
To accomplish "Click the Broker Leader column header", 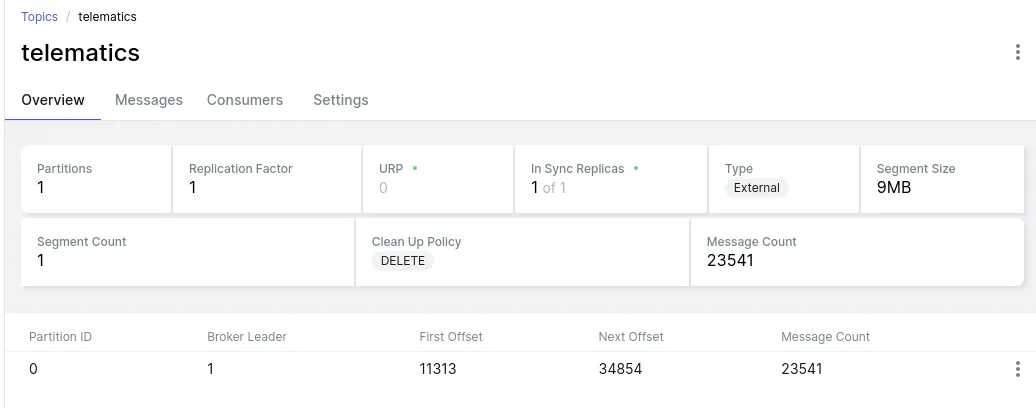I will pyautogui.click(x=247, y=337).
